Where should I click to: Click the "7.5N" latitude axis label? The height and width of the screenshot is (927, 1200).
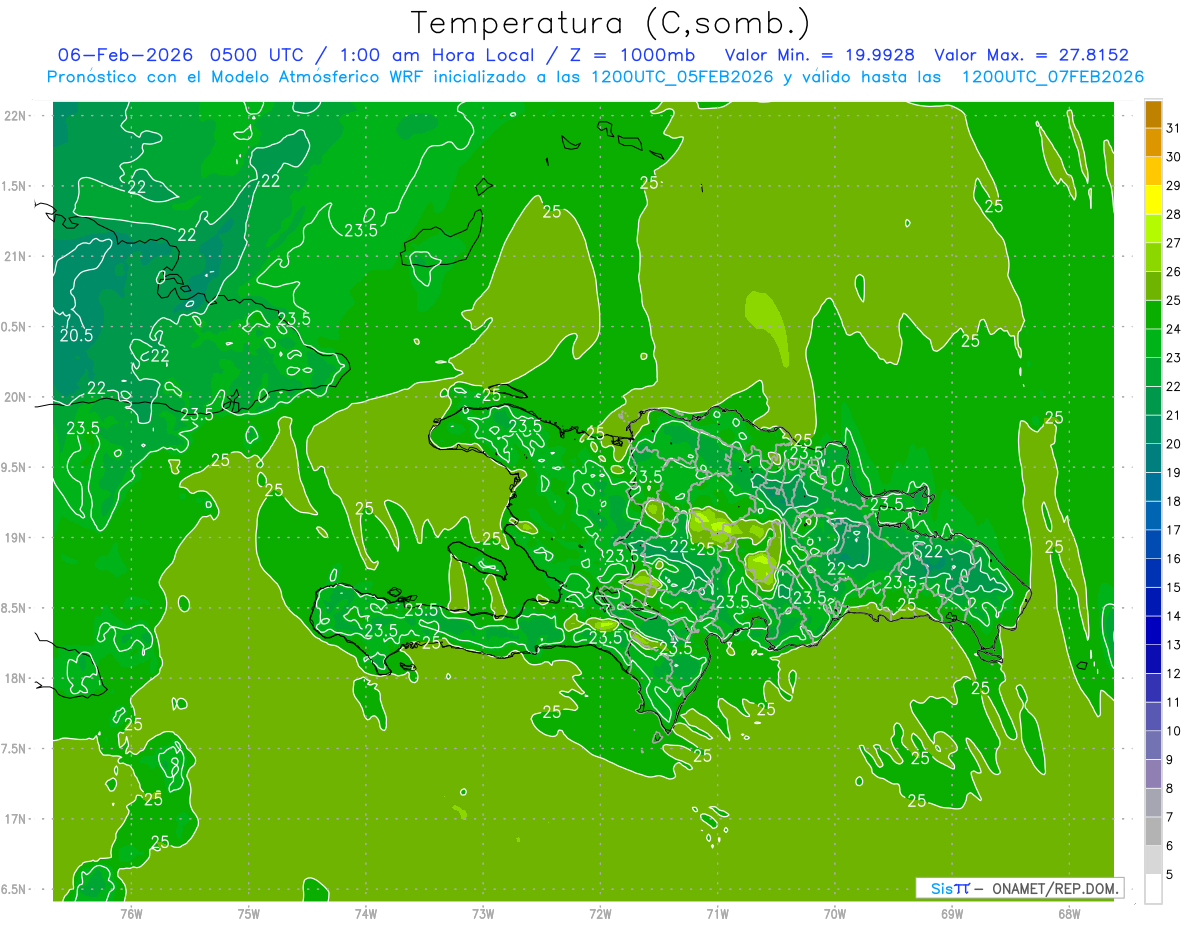[15, 749]
